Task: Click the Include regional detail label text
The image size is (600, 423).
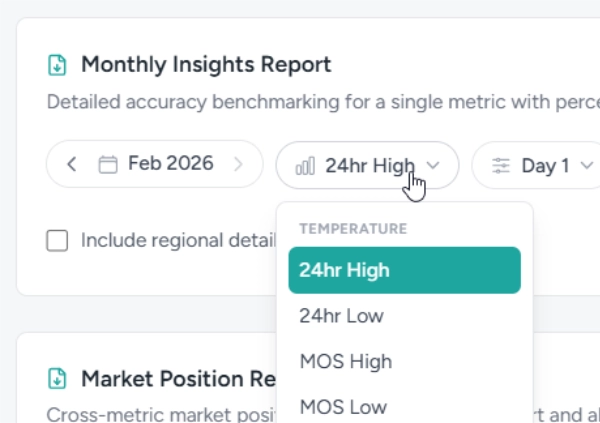Action: (177, 240)
